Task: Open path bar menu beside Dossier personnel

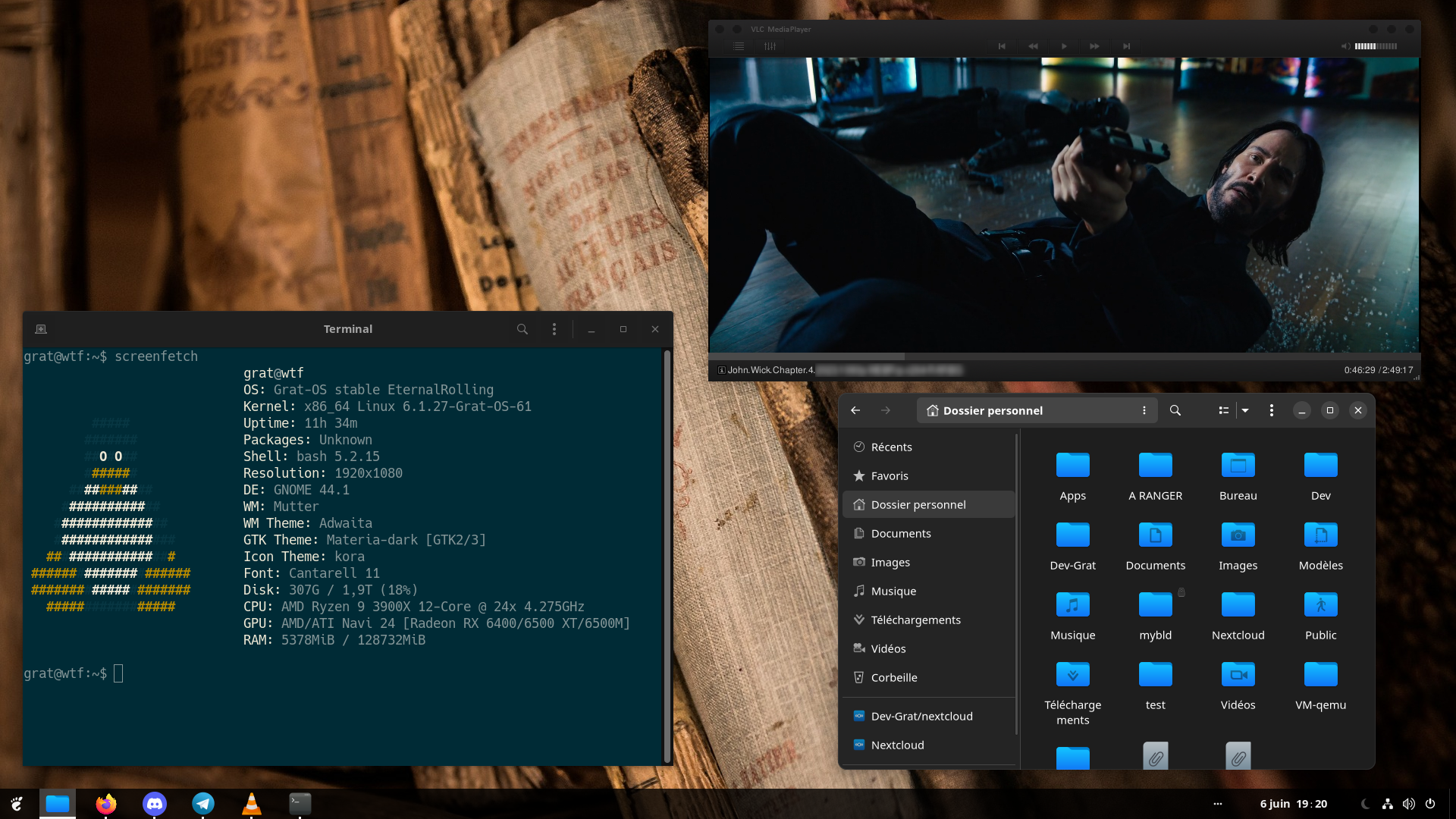Action: (x=1144, y=410)
